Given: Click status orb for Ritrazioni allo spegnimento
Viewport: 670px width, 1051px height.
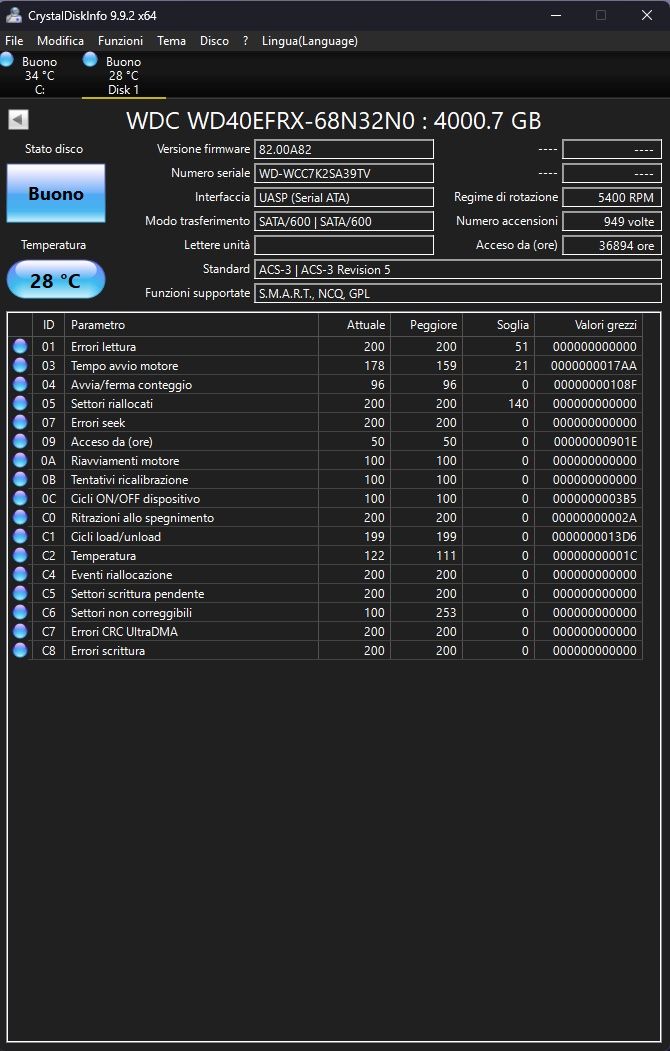Looking at the screenshot, I should click(20, 517).
